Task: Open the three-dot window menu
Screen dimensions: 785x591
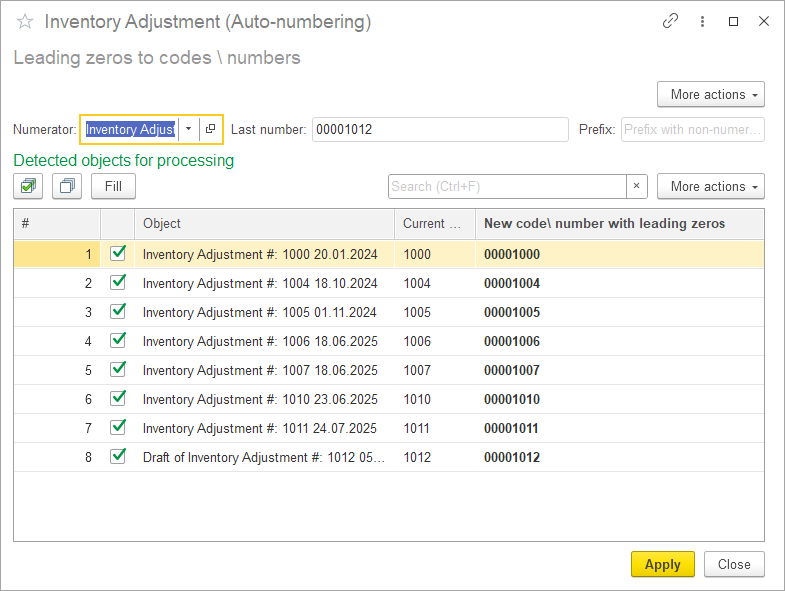Action: pos(702,21)
